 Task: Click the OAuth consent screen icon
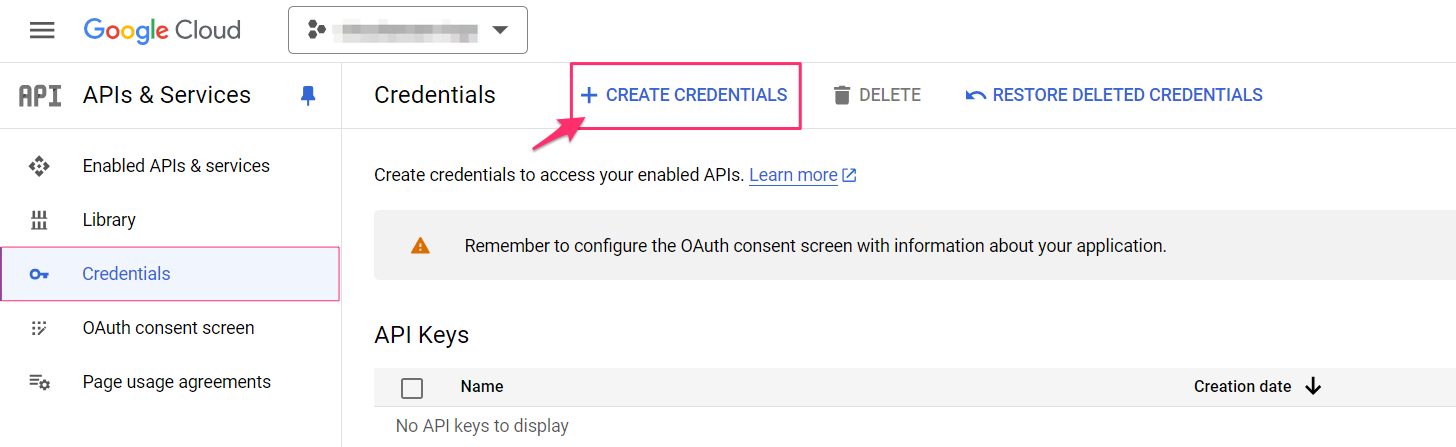39,328
